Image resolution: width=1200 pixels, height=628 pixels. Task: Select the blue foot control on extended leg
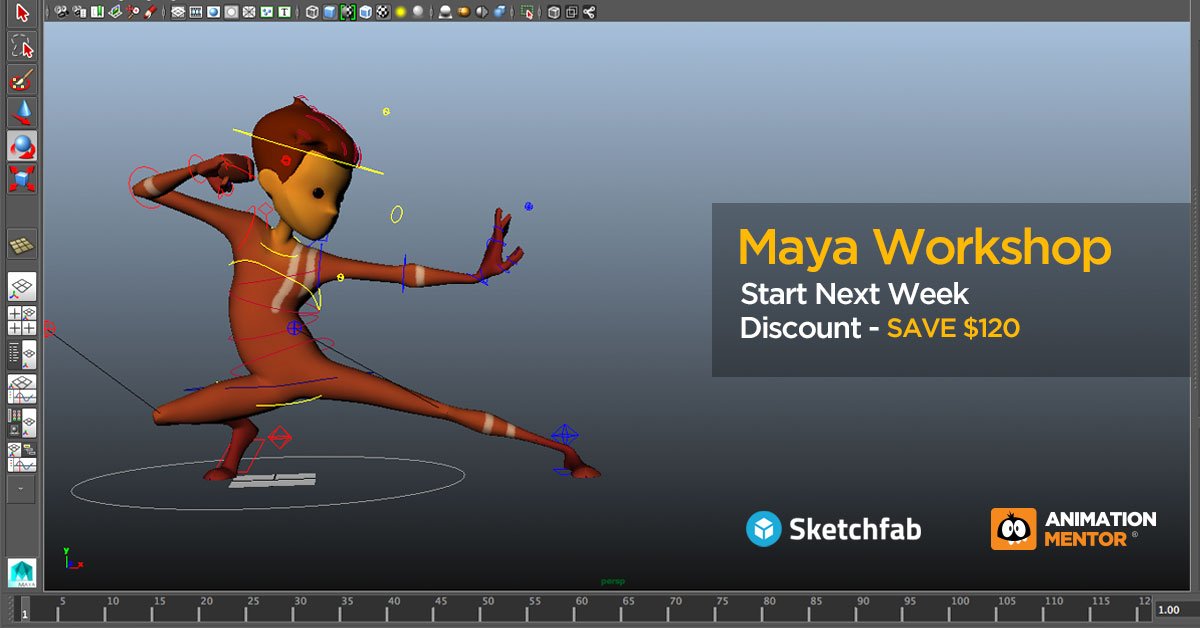pyautogui.click(x=565, y=436)
